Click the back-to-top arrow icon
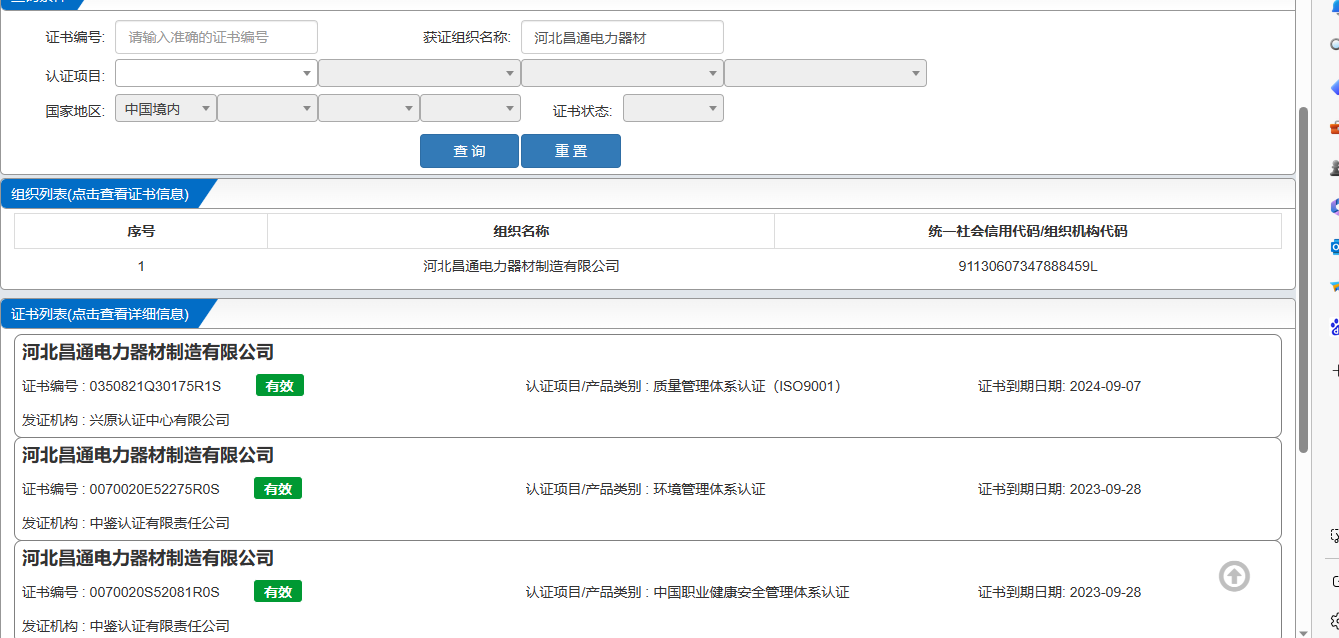 (1234, 576)
